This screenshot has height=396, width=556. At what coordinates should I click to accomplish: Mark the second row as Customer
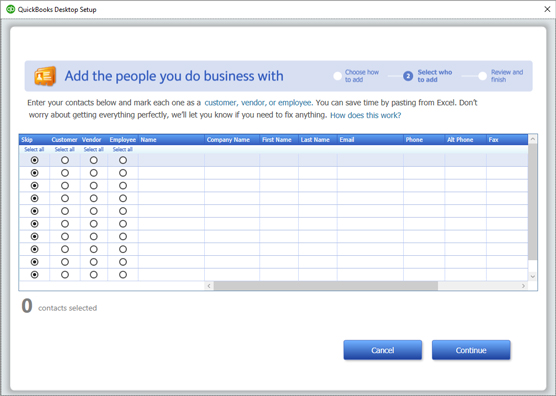[x=65, y=173]
